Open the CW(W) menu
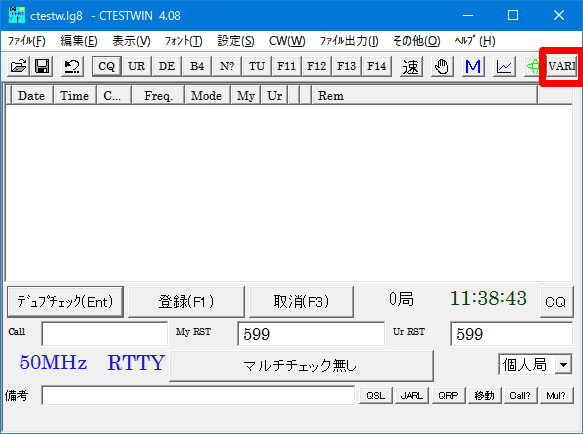Screen dimensions: 583x434 pyautogui.click(x=287, y=41)
